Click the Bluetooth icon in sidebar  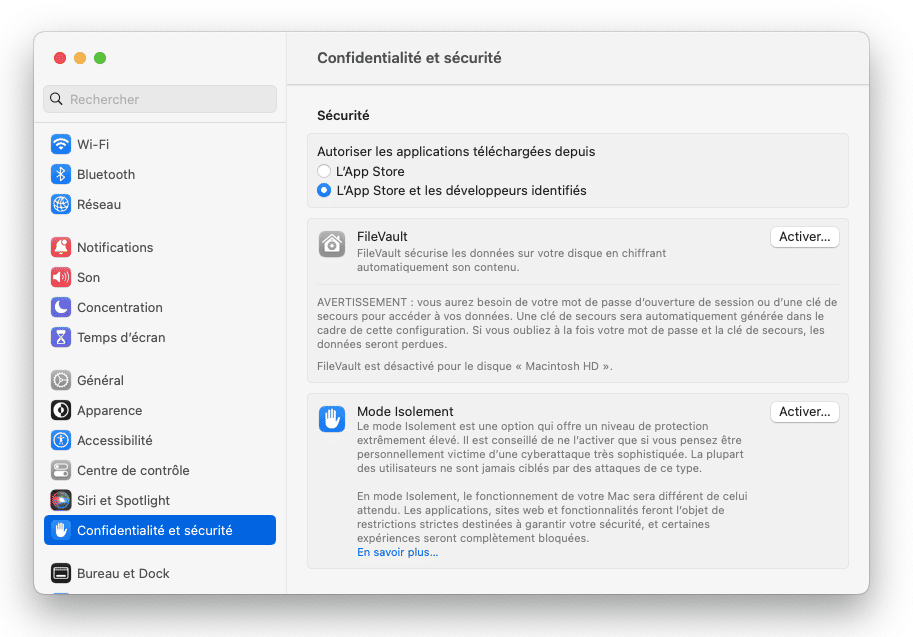[x=61, y=174]
